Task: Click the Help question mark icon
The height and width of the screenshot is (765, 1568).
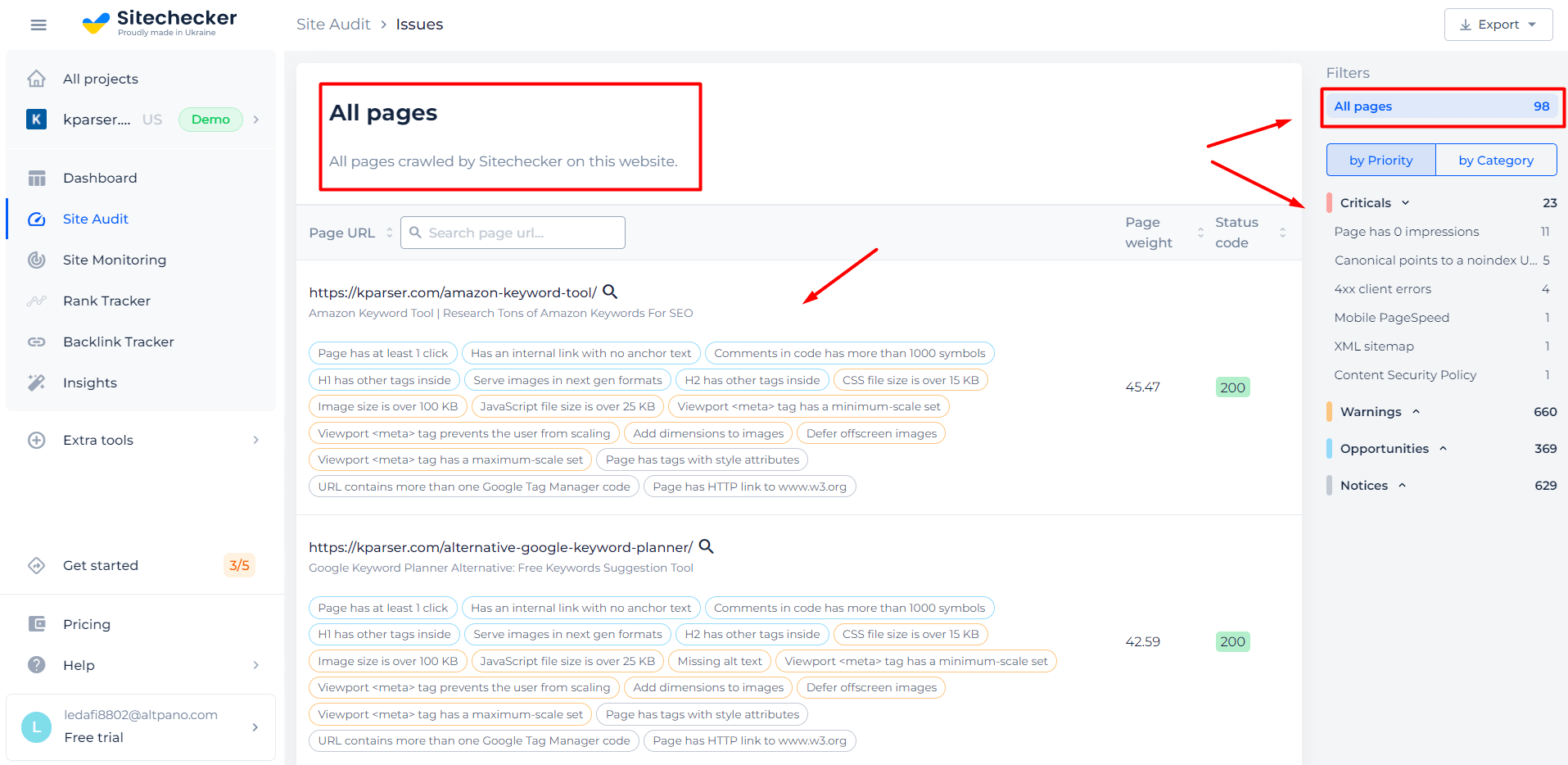Action: click(37, 665)
